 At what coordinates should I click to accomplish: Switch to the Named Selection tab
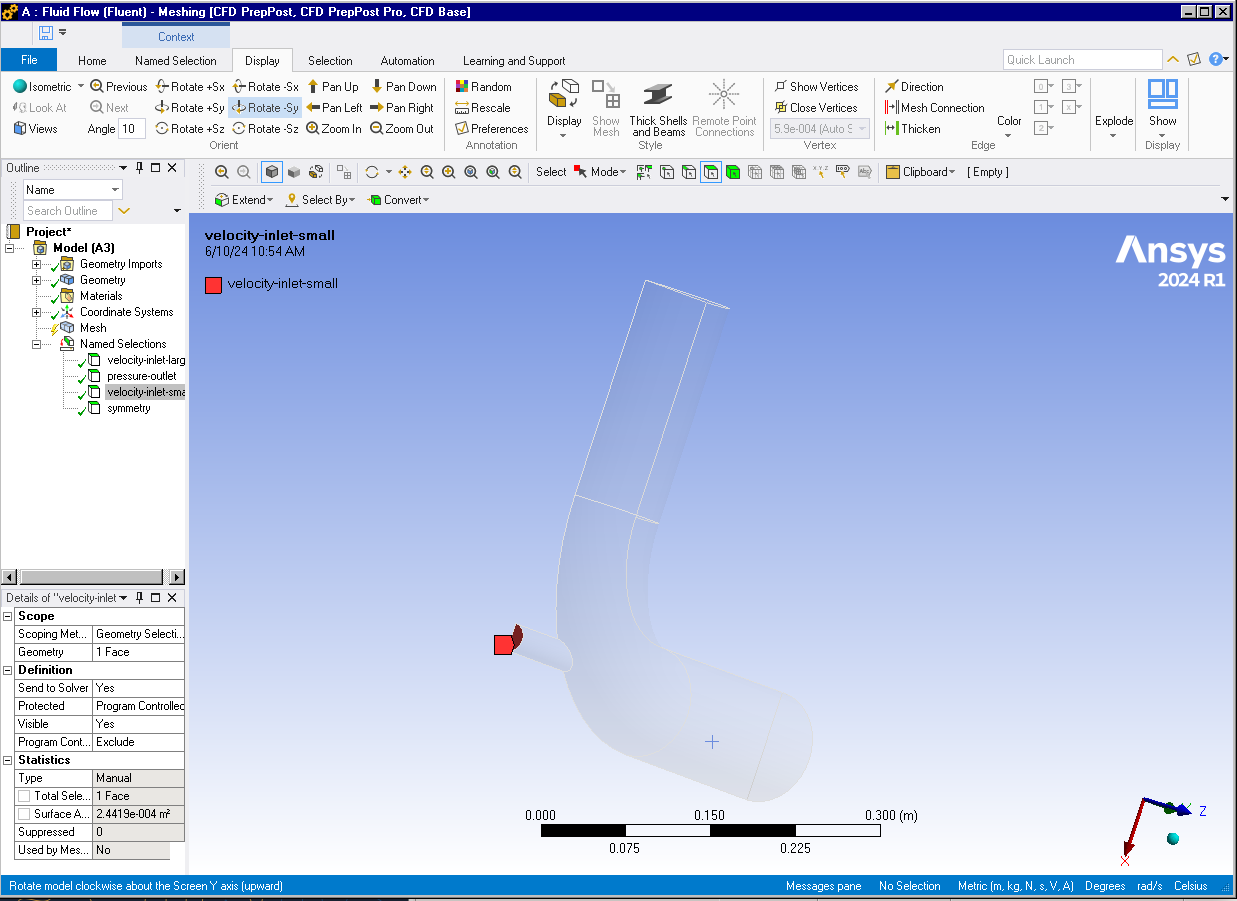pyautogui.click(x=175, y=61)
